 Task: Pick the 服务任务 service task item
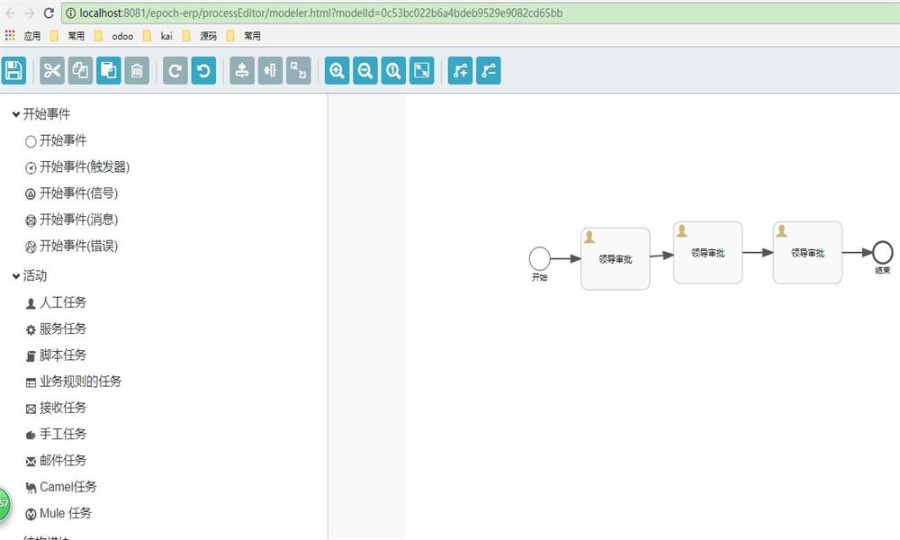56,329
